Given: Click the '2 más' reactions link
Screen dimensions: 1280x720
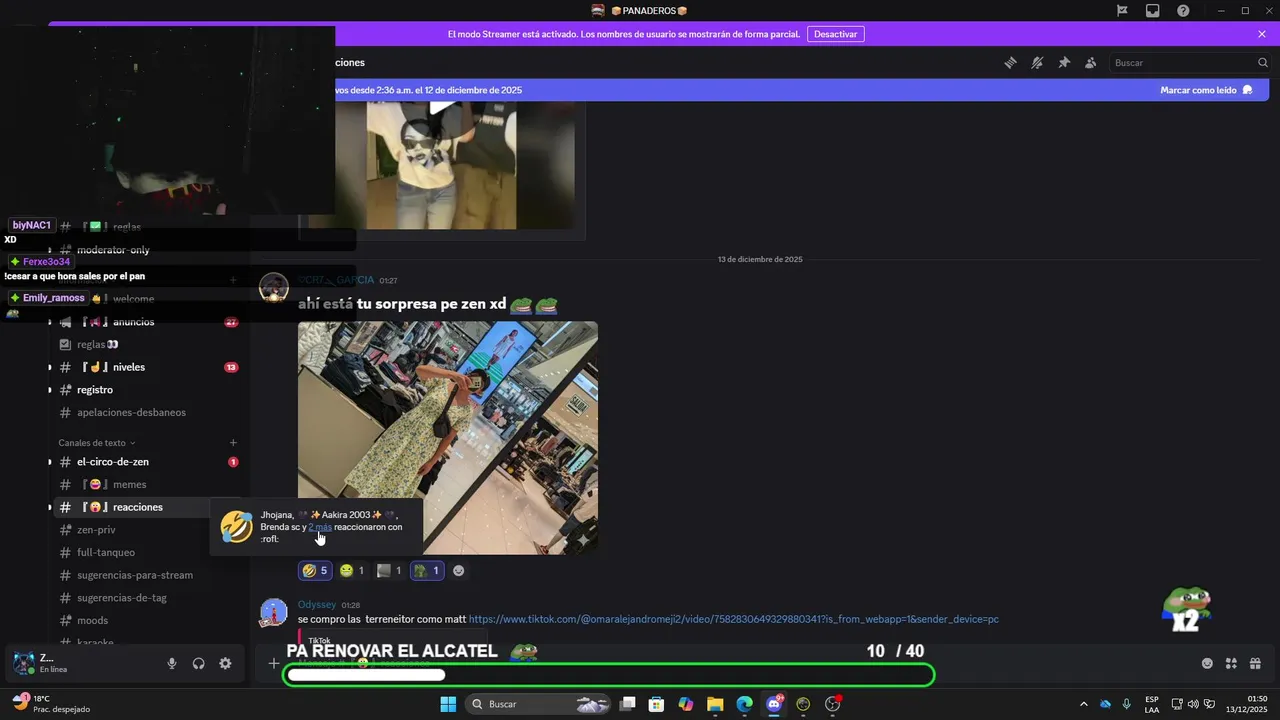Looking at the screenshot, I should pos(320,527).
